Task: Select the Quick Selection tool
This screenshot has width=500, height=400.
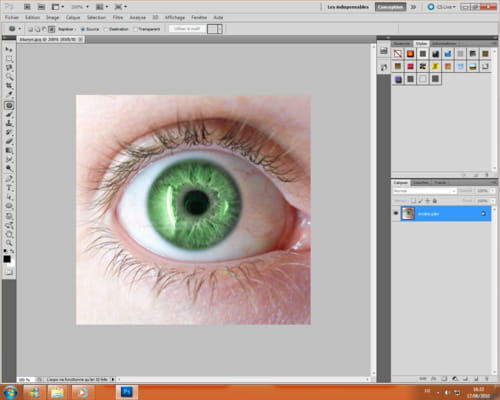Action: pos(9,77)
